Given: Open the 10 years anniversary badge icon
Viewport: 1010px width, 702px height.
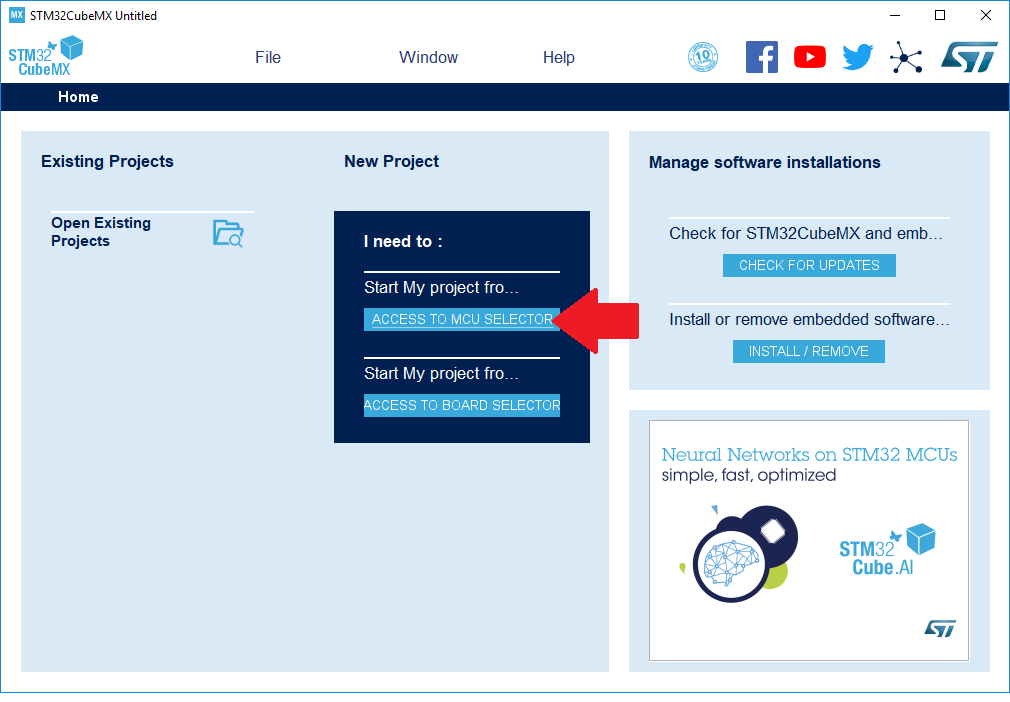Looking at the screenshot, I should pos(703,57).
